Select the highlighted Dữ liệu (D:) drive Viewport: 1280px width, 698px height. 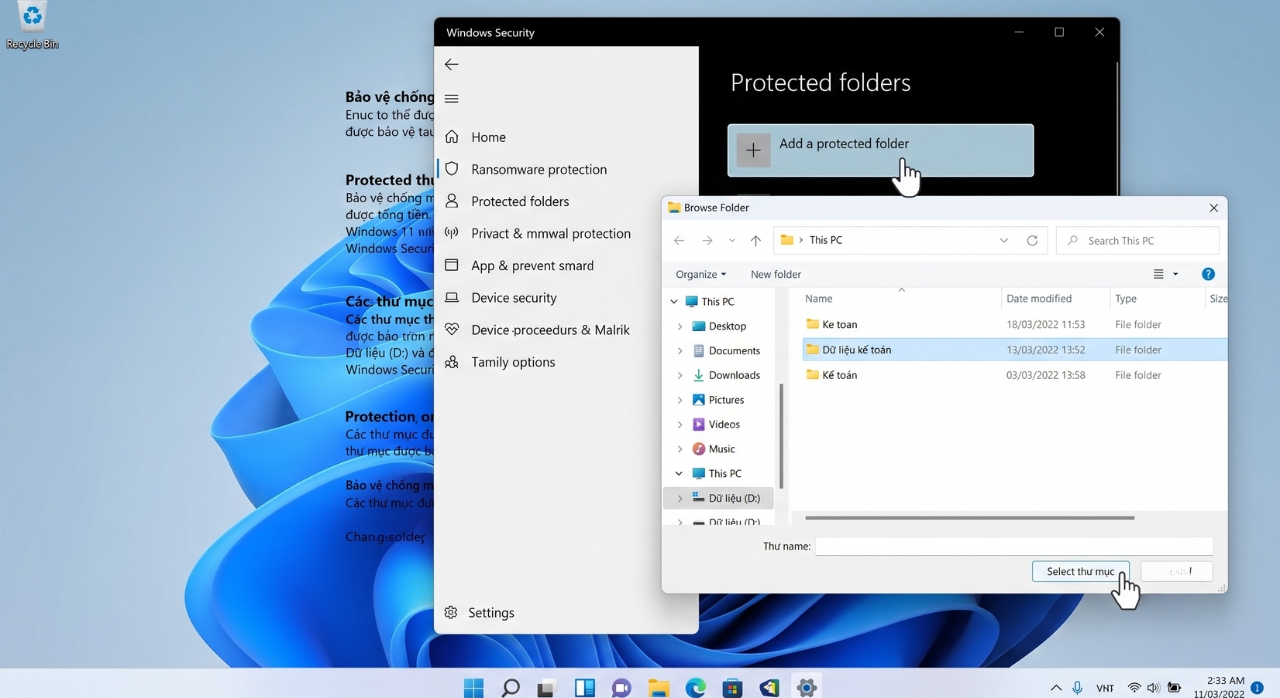click(719, 498)
